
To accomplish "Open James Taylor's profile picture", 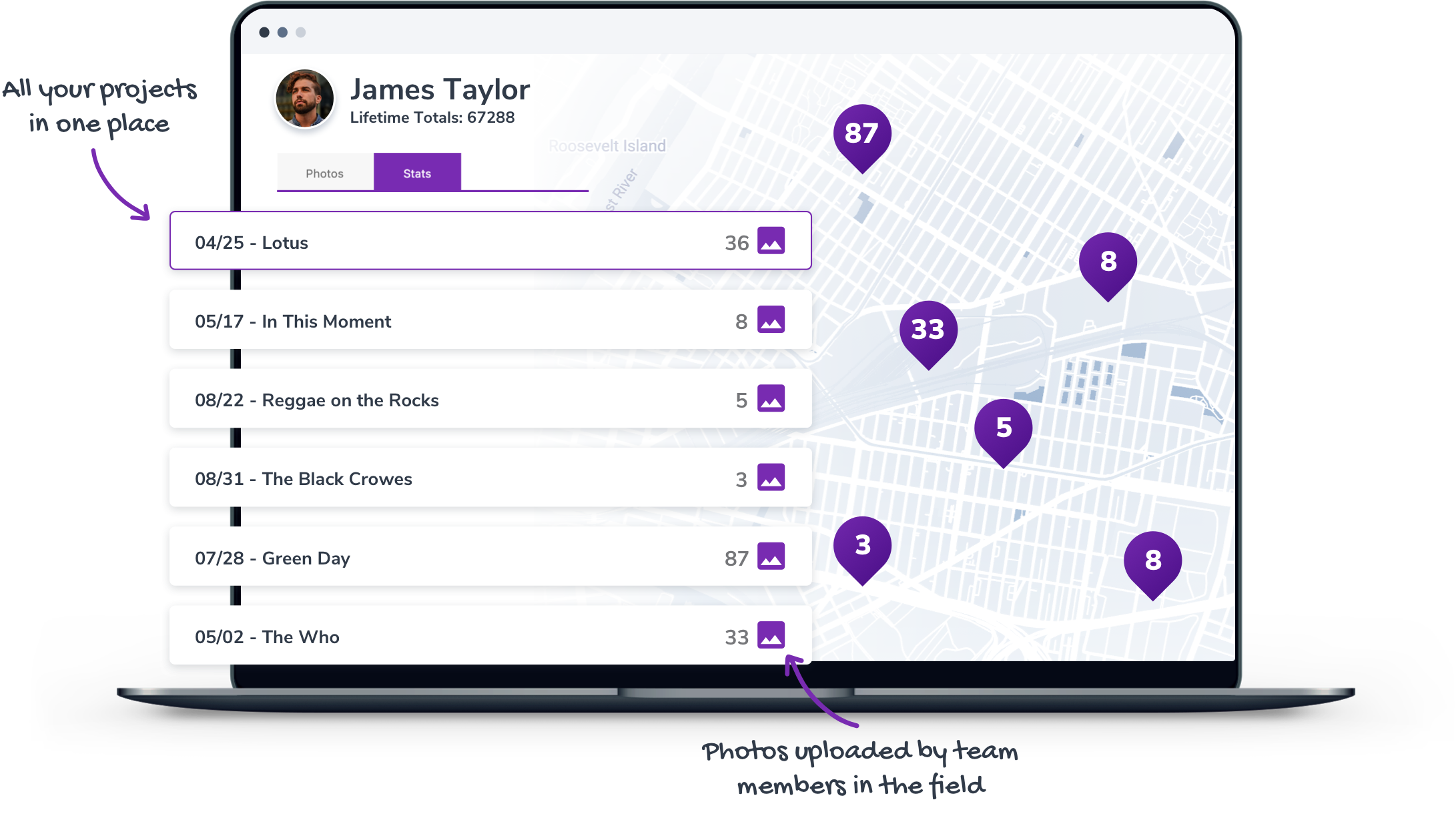I will coord(305,99).
